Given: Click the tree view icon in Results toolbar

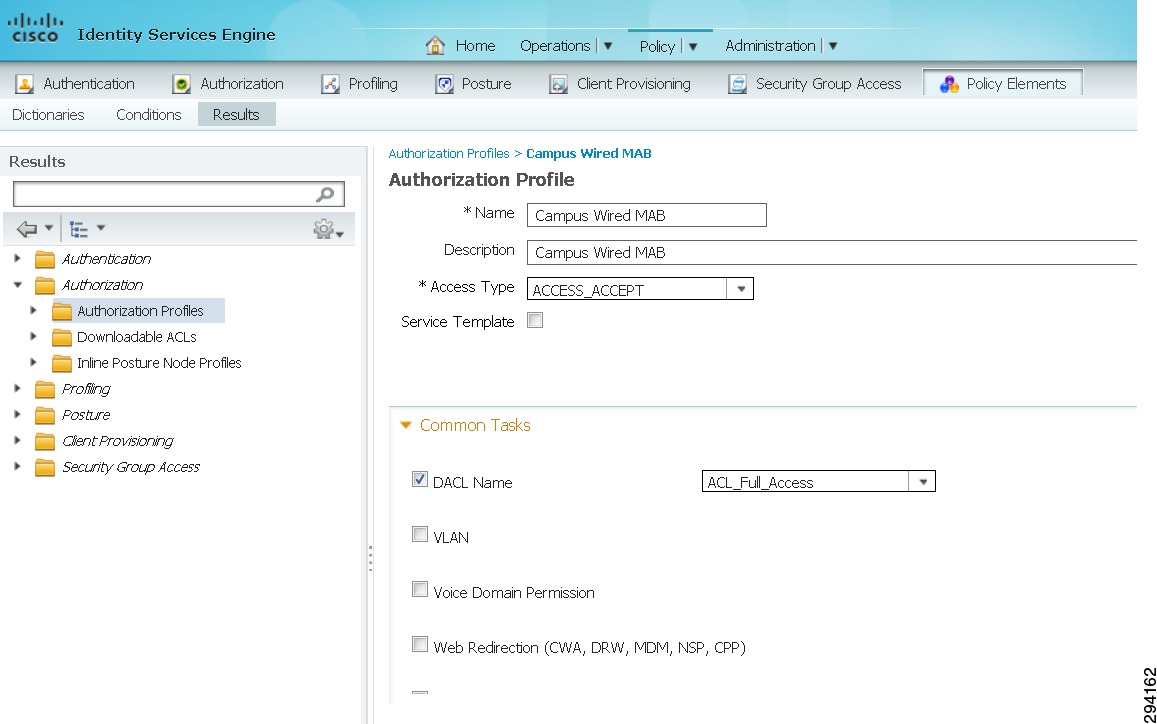Looking at the screenshot, I should point(78,230).
